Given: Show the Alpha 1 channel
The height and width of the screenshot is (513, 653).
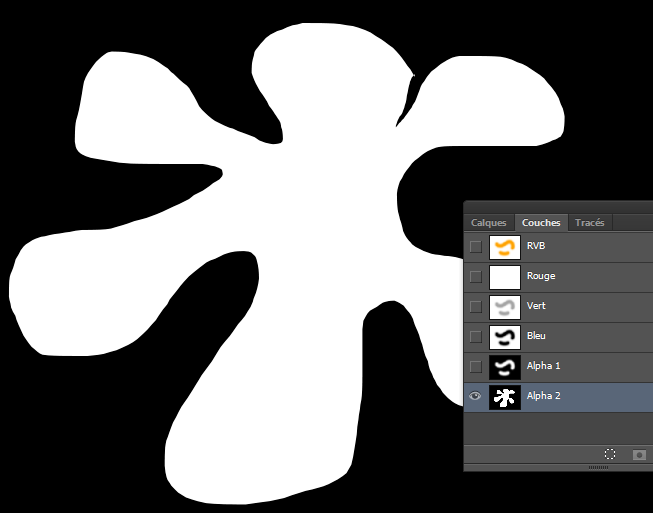Looking at the screenshot, I should (476, 366).
